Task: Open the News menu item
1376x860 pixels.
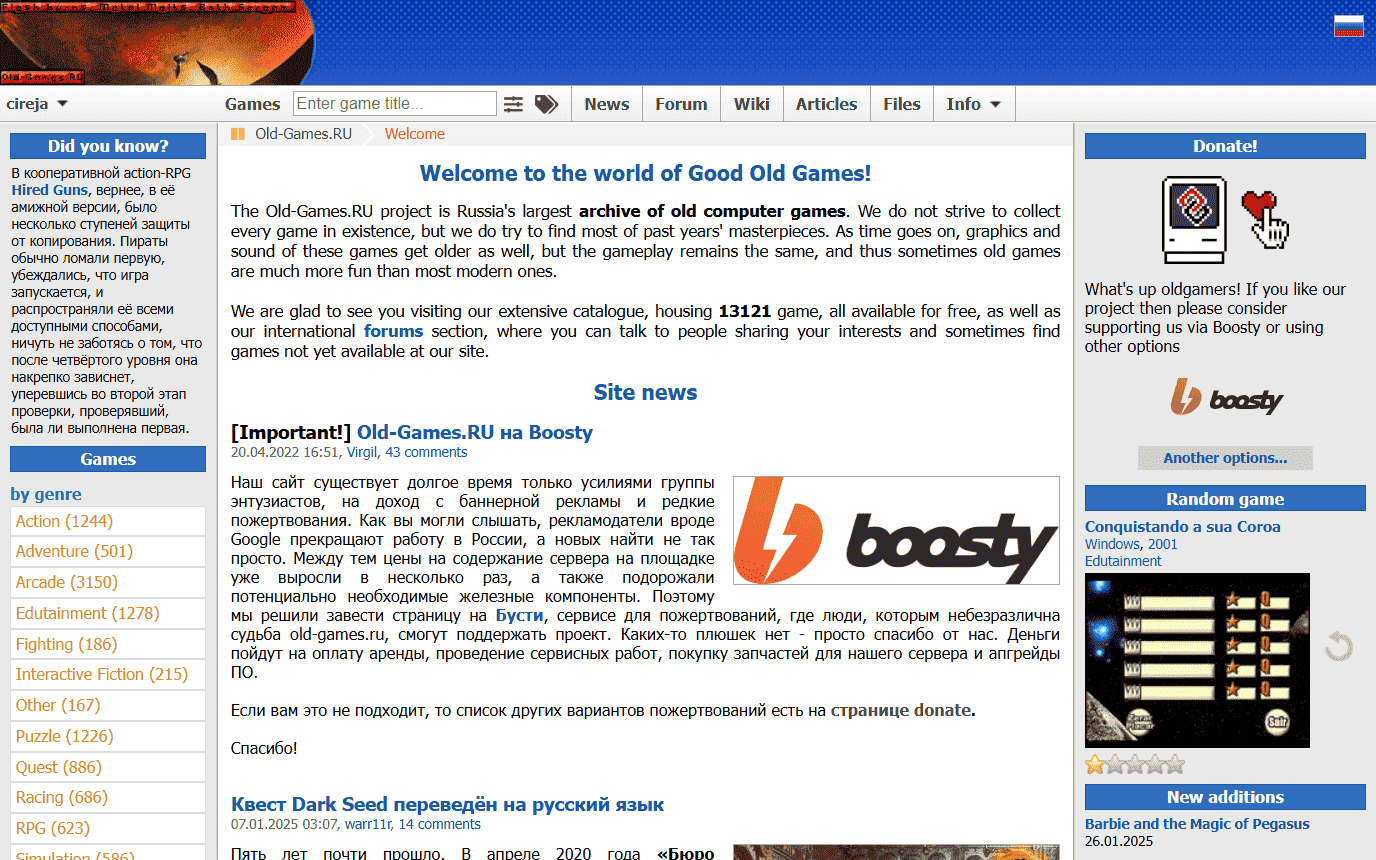Action: coord(606,104)
